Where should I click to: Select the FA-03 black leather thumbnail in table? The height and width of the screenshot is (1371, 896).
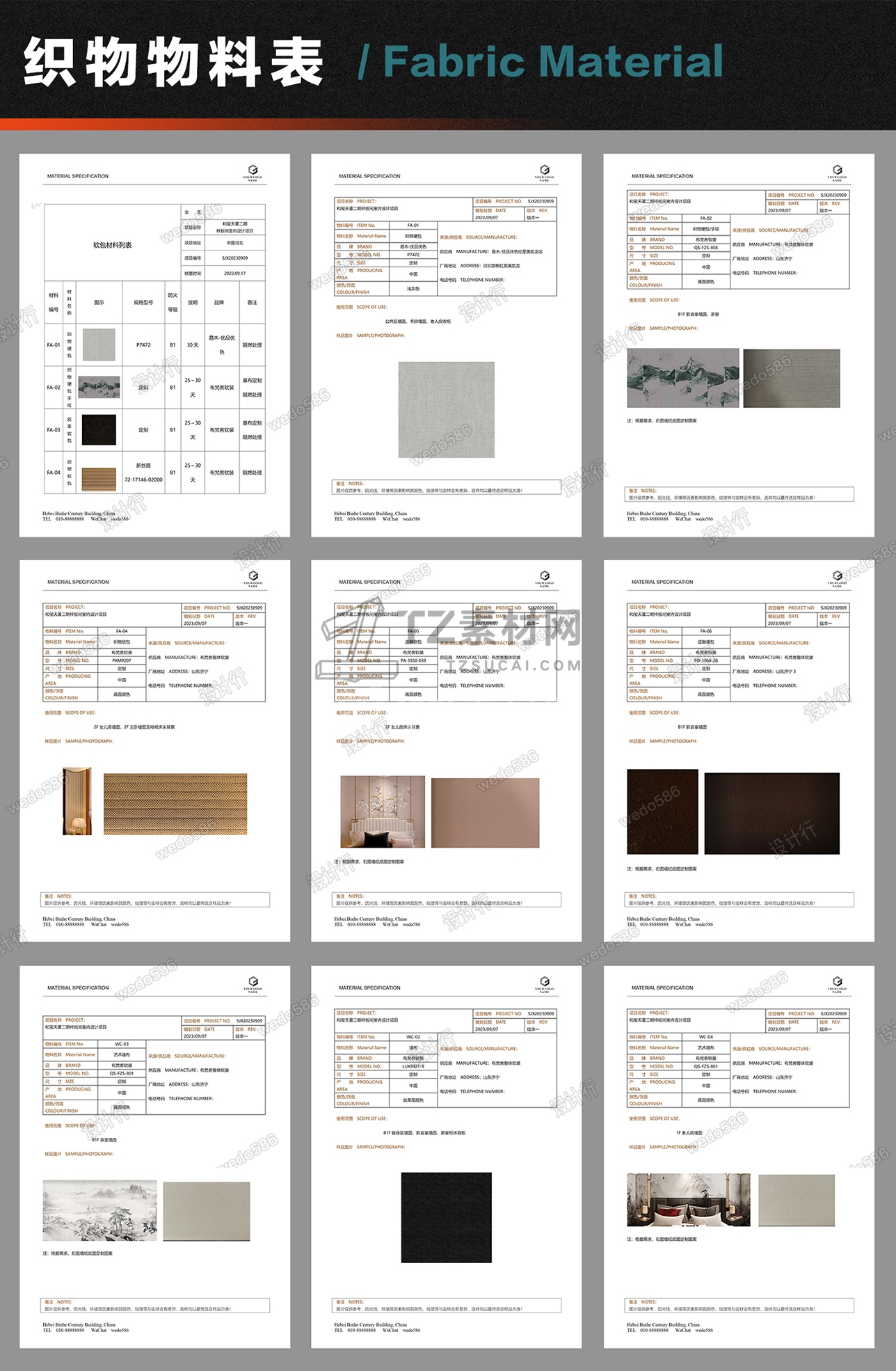(x=99, y=430)
